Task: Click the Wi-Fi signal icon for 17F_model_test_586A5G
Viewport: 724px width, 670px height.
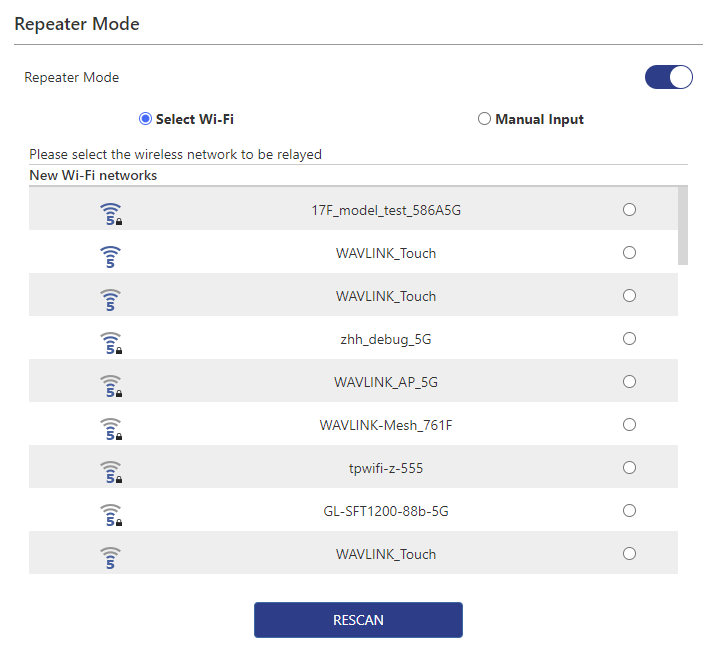Action: pos(111,212)
